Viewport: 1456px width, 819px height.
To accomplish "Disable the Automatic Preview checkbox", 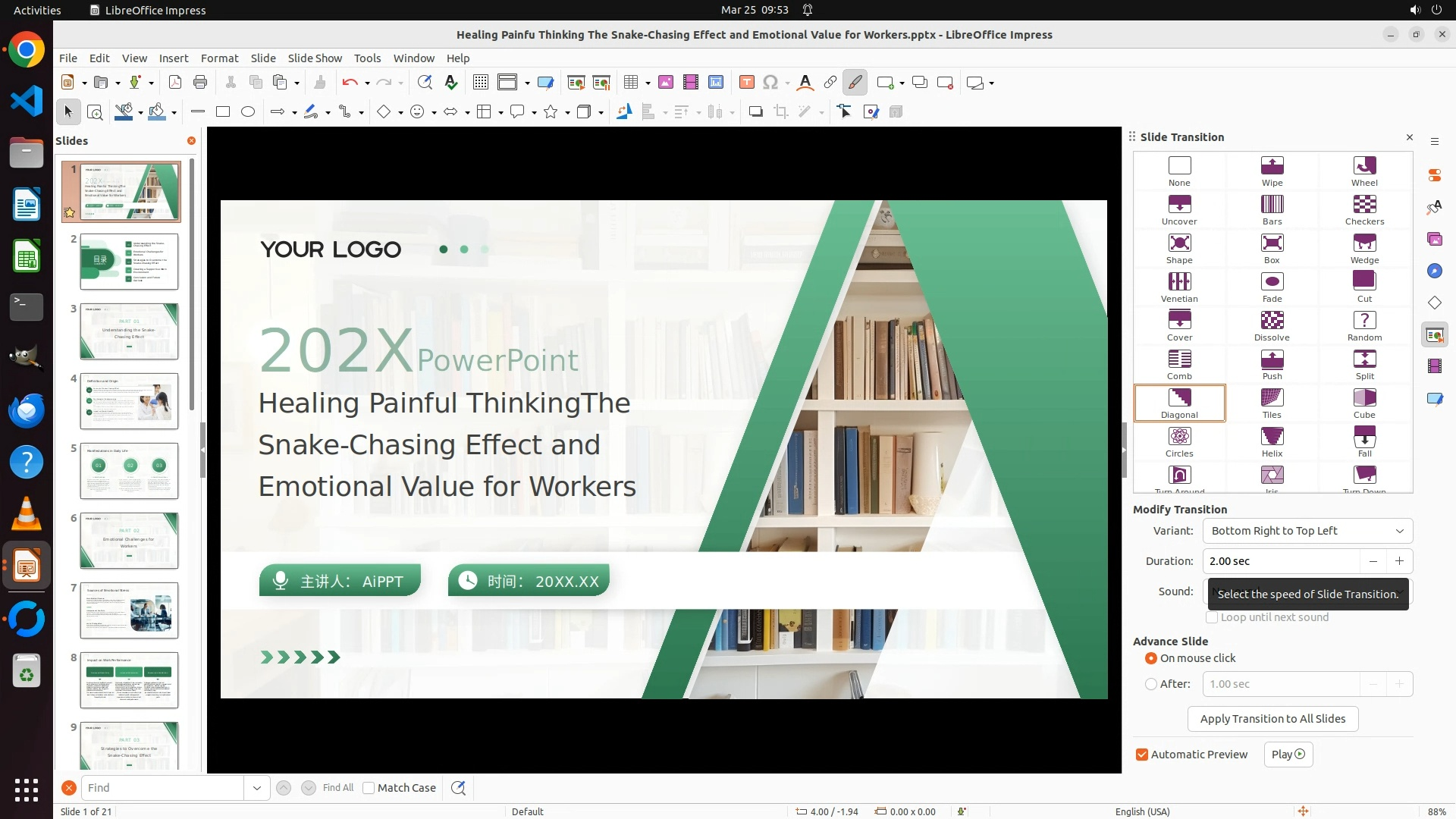I will click(1142, 755).
